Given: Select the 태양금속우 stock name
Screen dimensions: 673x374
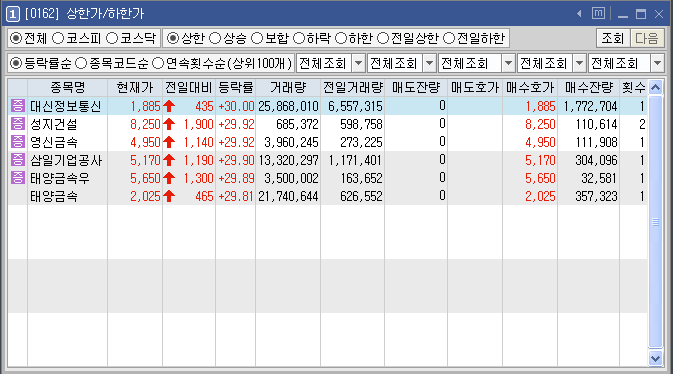Looking at the screenshot, I should pyautogui.click(x=60, y=178).
